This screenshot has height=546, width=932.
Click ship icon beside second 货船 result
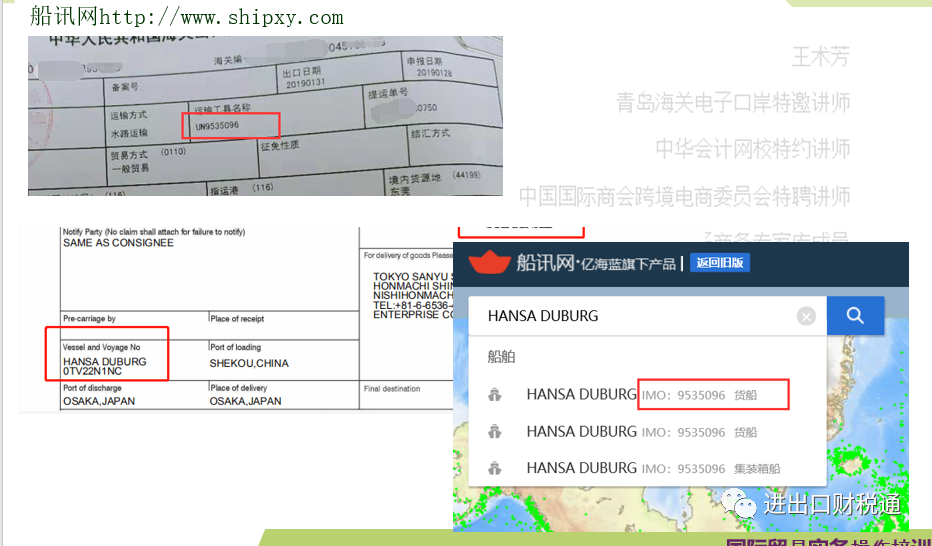coord(495,432)
